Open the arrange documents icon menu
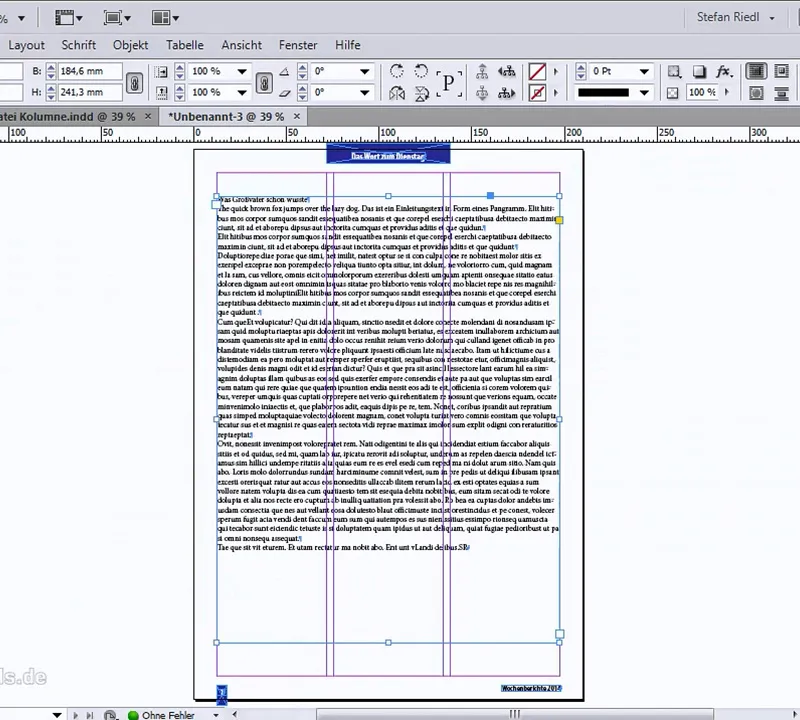800x720 pixels. pos(165,18)
